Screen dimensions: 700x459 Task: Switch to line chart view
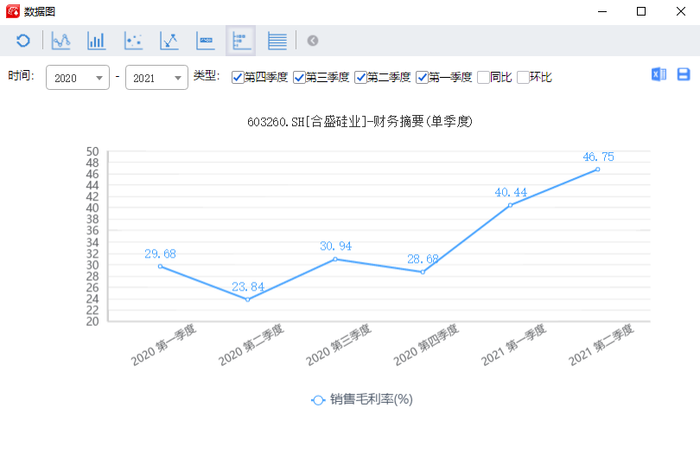(x=61, y=41)
